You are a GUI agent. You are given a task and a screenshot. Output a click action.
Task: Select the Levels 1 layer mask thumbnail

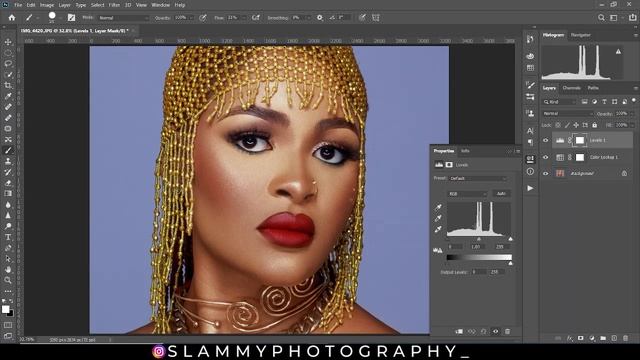[x=580, y=140]
